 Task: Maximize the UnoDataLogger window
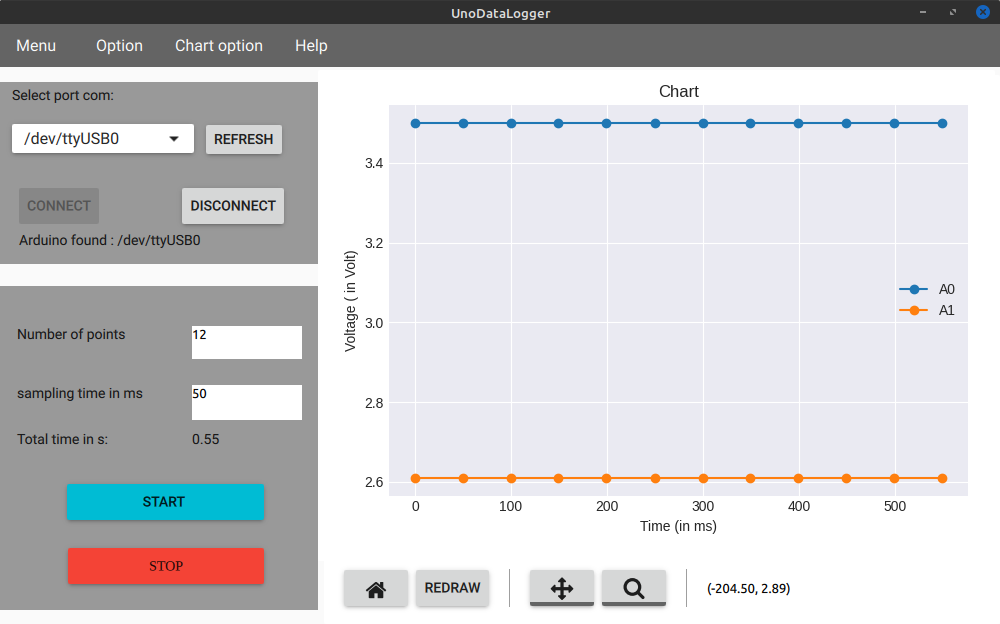click(x=953, y=12)
